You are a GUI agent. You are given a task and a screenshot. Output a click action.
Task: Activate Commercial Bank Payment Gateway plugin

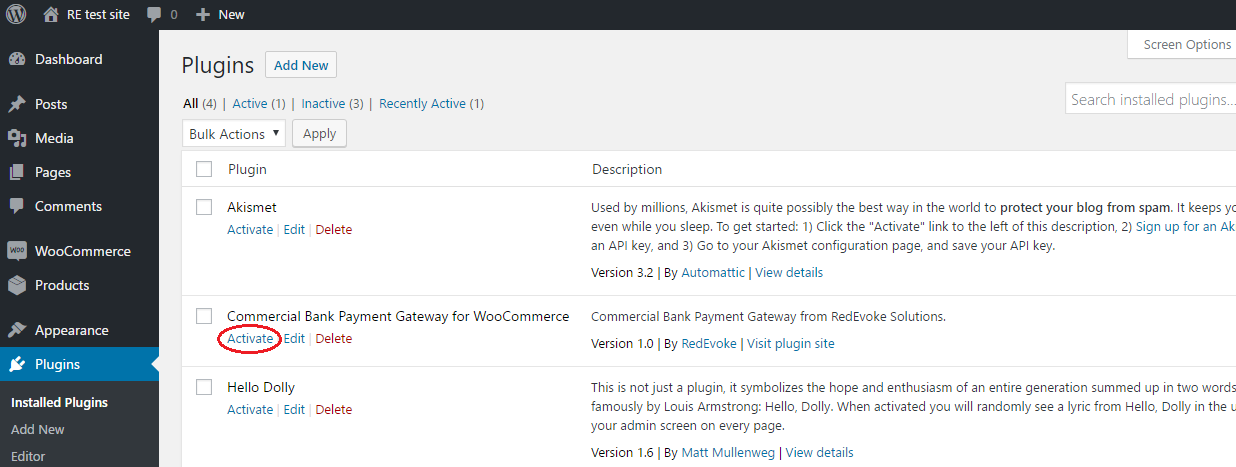tap(250, 338)
